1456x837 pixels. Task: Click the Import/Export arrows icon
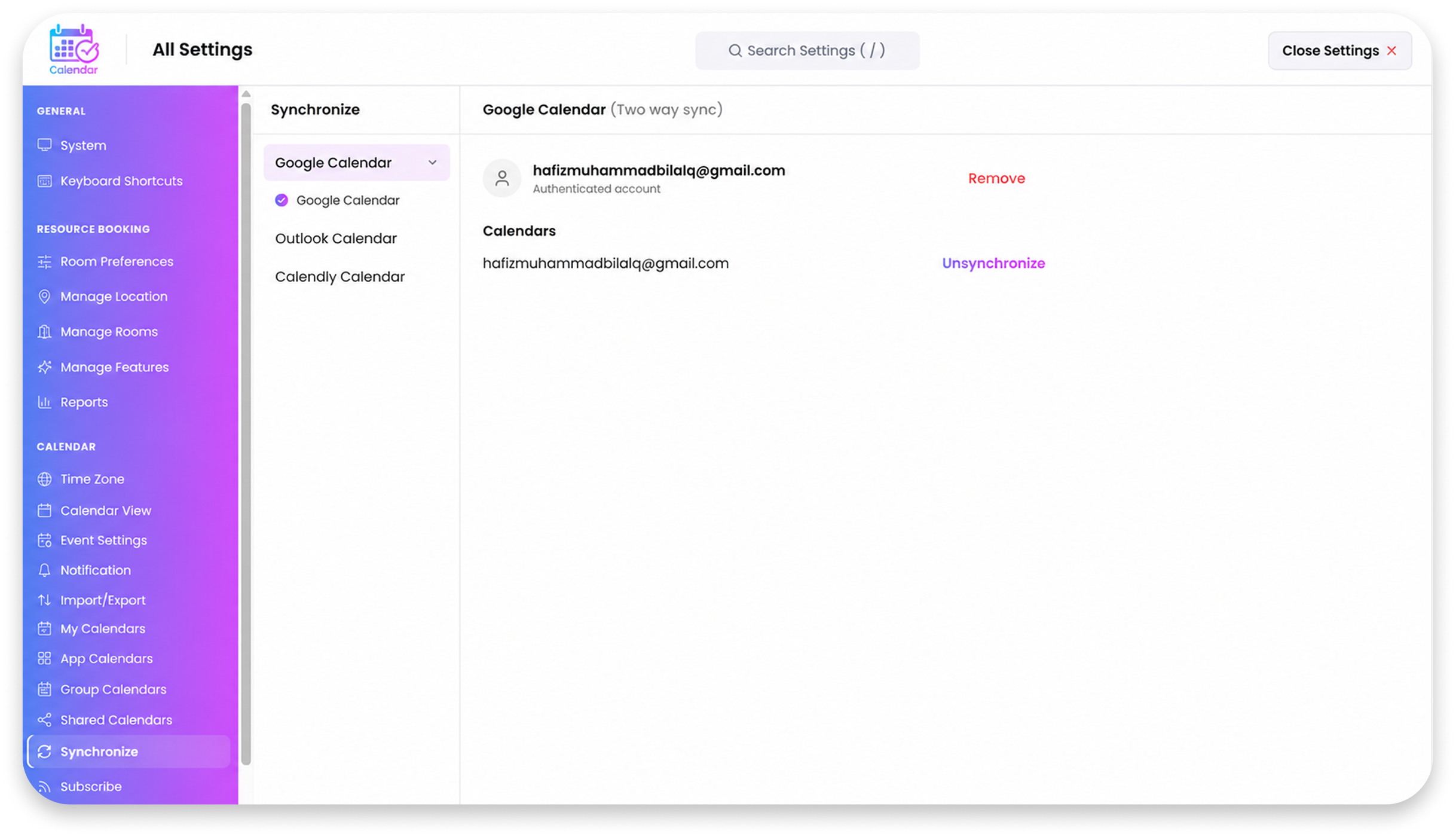pyautogui.click(x=44, y=600)
